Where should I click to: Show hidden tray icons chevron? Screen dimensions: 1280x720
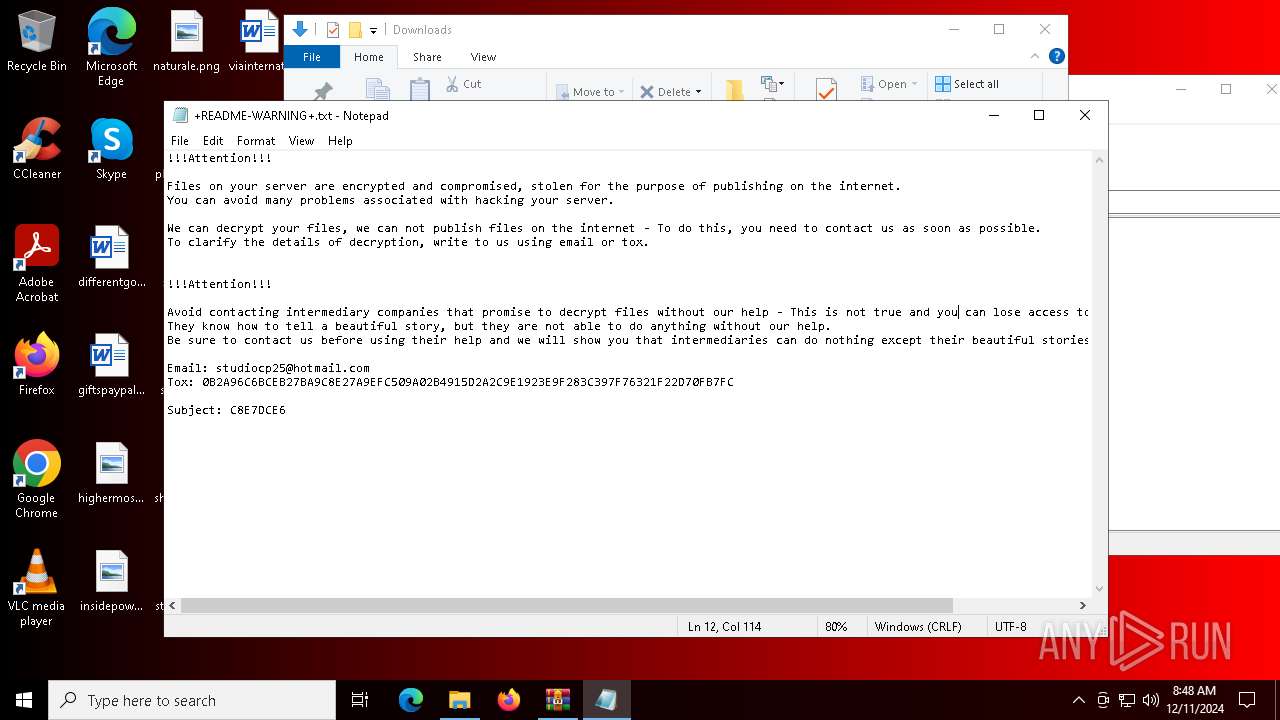[1078, 700]
